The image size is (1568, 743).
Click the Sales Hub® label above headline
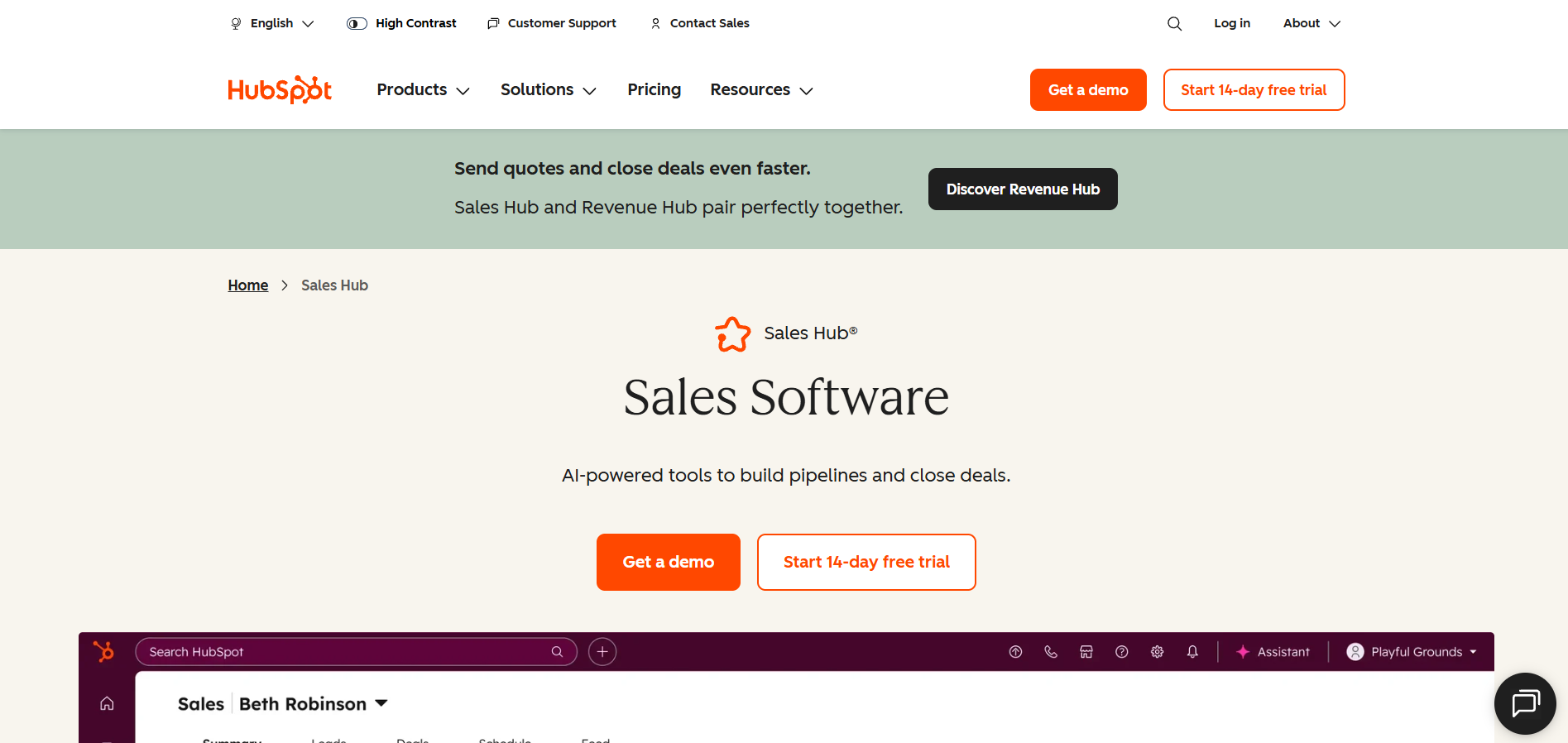click(x=811, y=333)
